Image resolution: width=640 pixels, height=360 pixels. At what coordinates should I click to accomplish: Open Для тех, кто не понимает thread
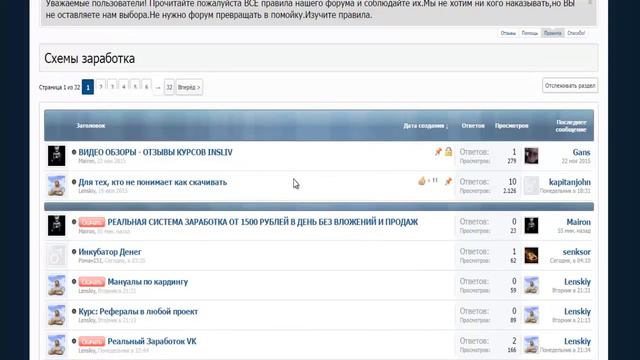tap(153, 182)
